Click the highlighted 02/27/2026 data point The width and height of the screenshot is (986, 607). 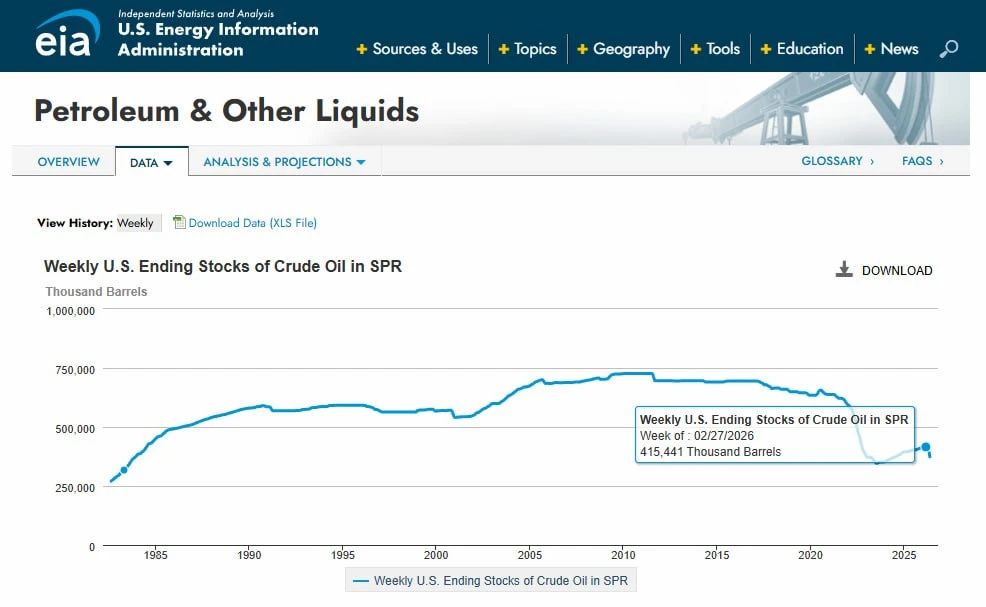coord(926,447)
